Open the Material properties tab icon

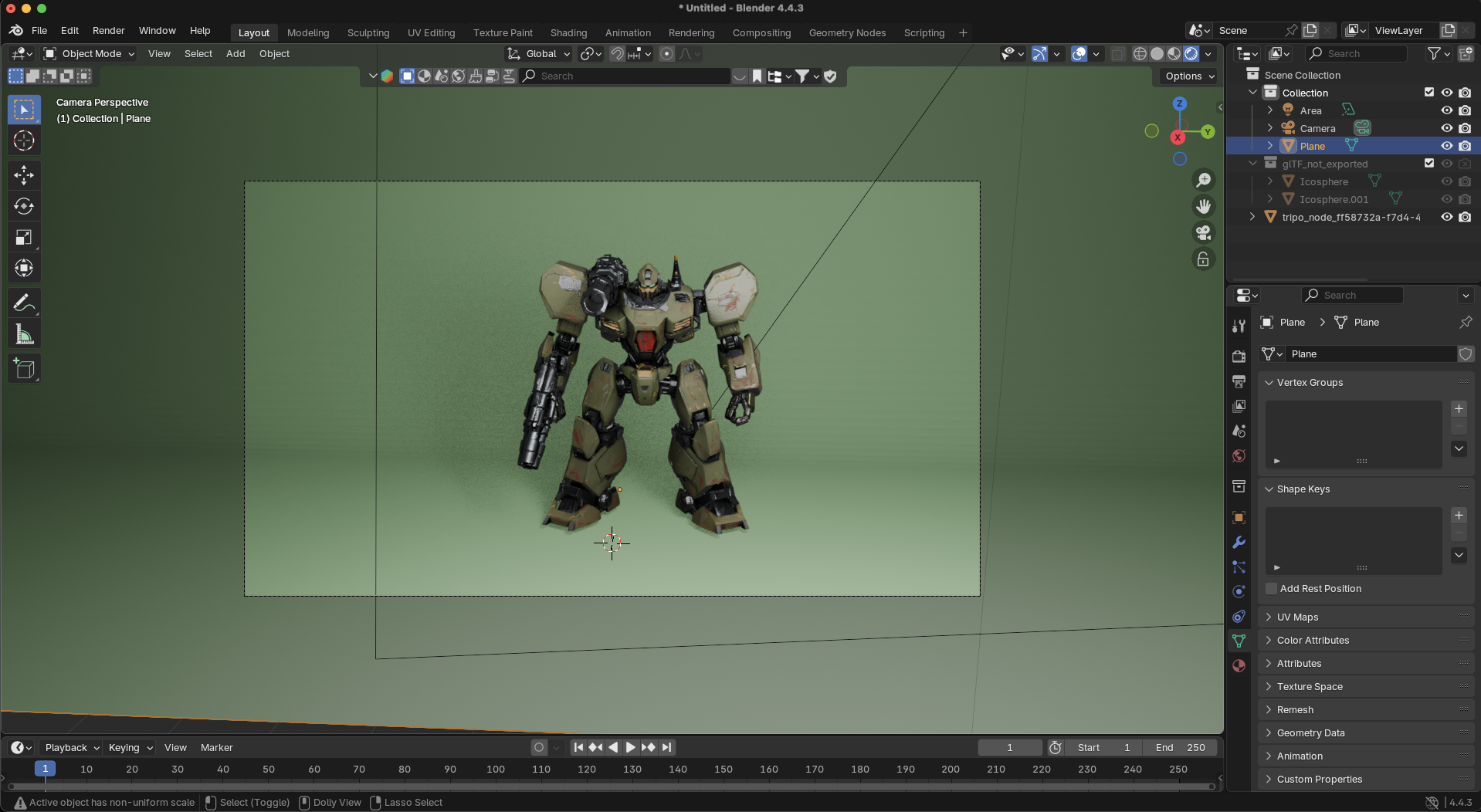(1239, 665)
